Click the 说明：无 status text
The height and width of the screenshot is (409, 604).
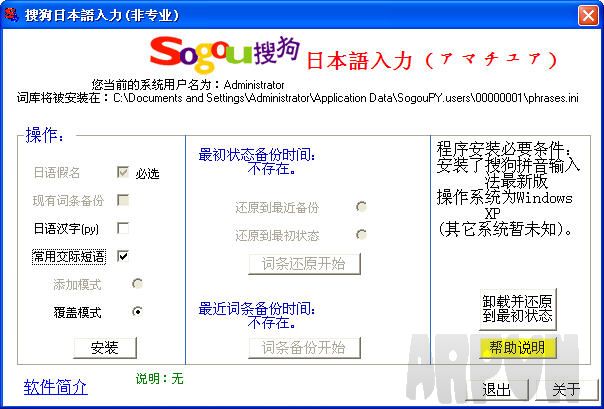coord(159,379)
